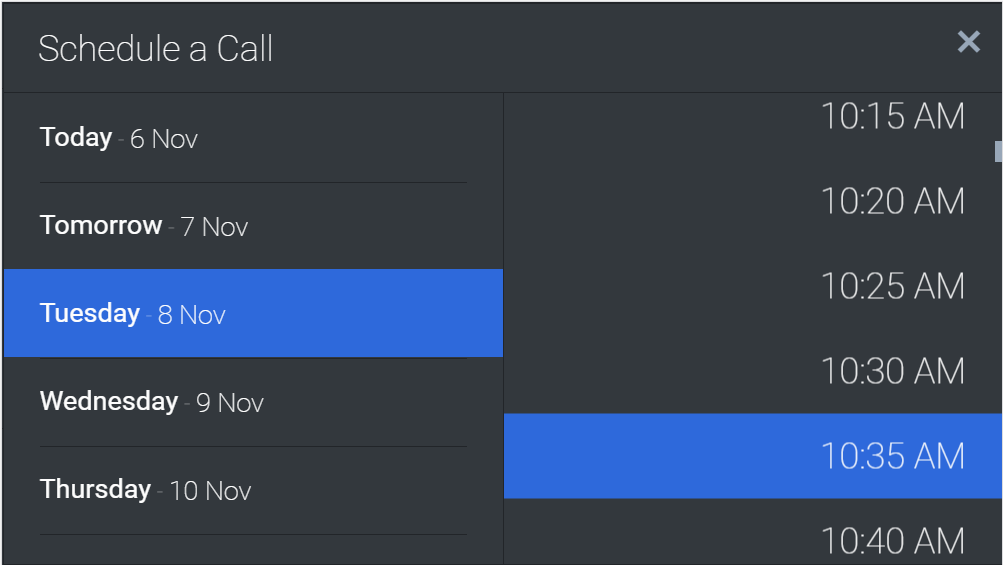The image size is (1003, 565).
Task: Click the '6 Nov' date label
Action: click(x=164, y=139)
